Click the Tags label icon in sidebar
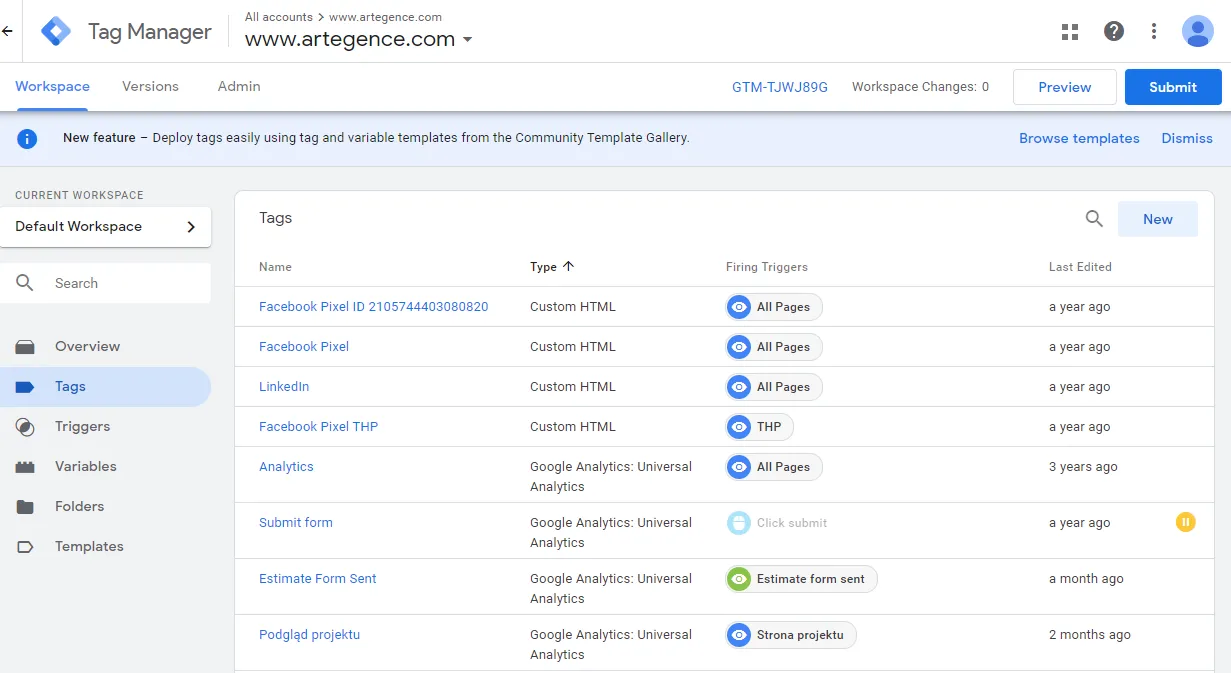Viewport: 1231px width, 673px height. 25,387
